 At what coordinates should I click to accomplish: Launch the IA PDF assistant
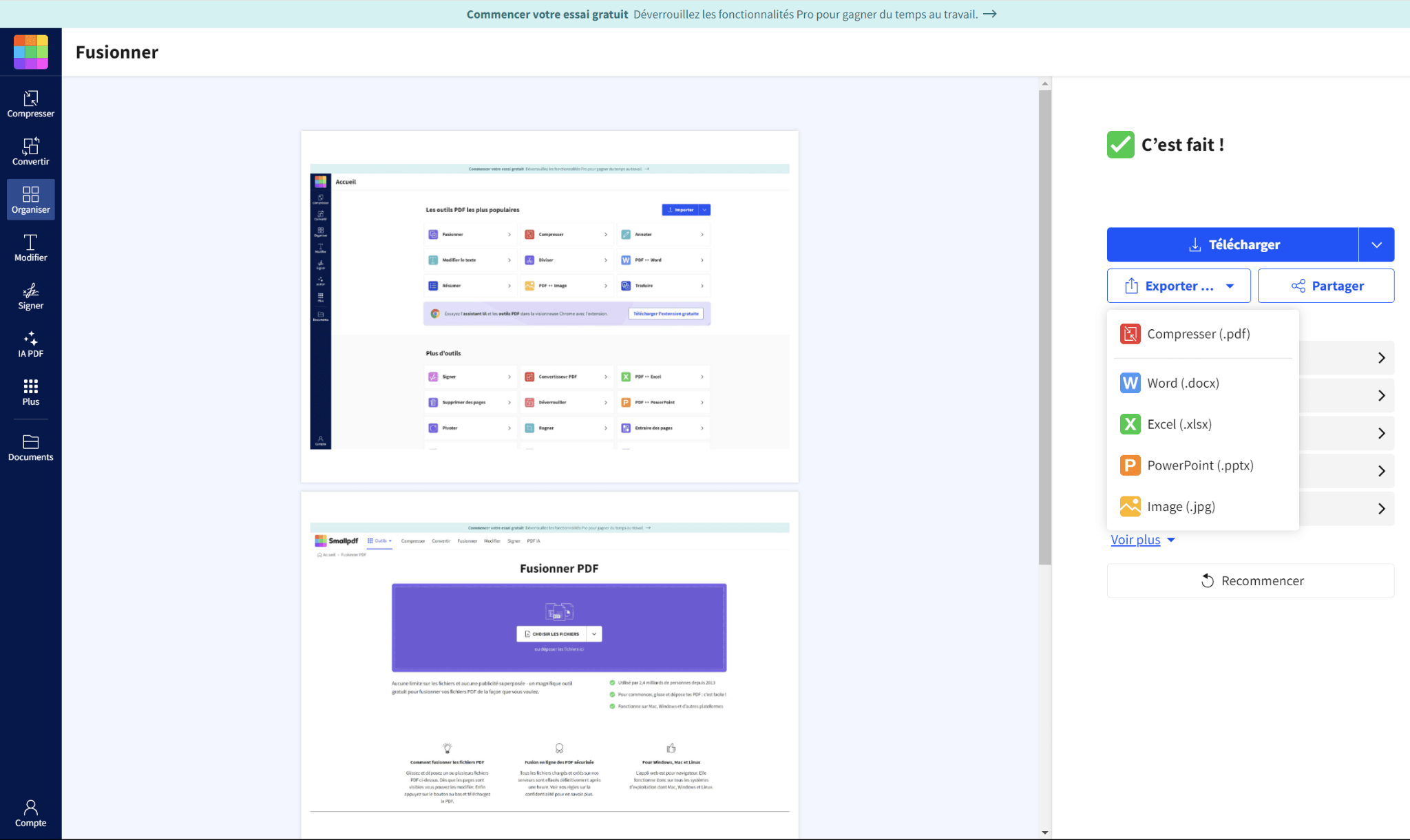30,344
